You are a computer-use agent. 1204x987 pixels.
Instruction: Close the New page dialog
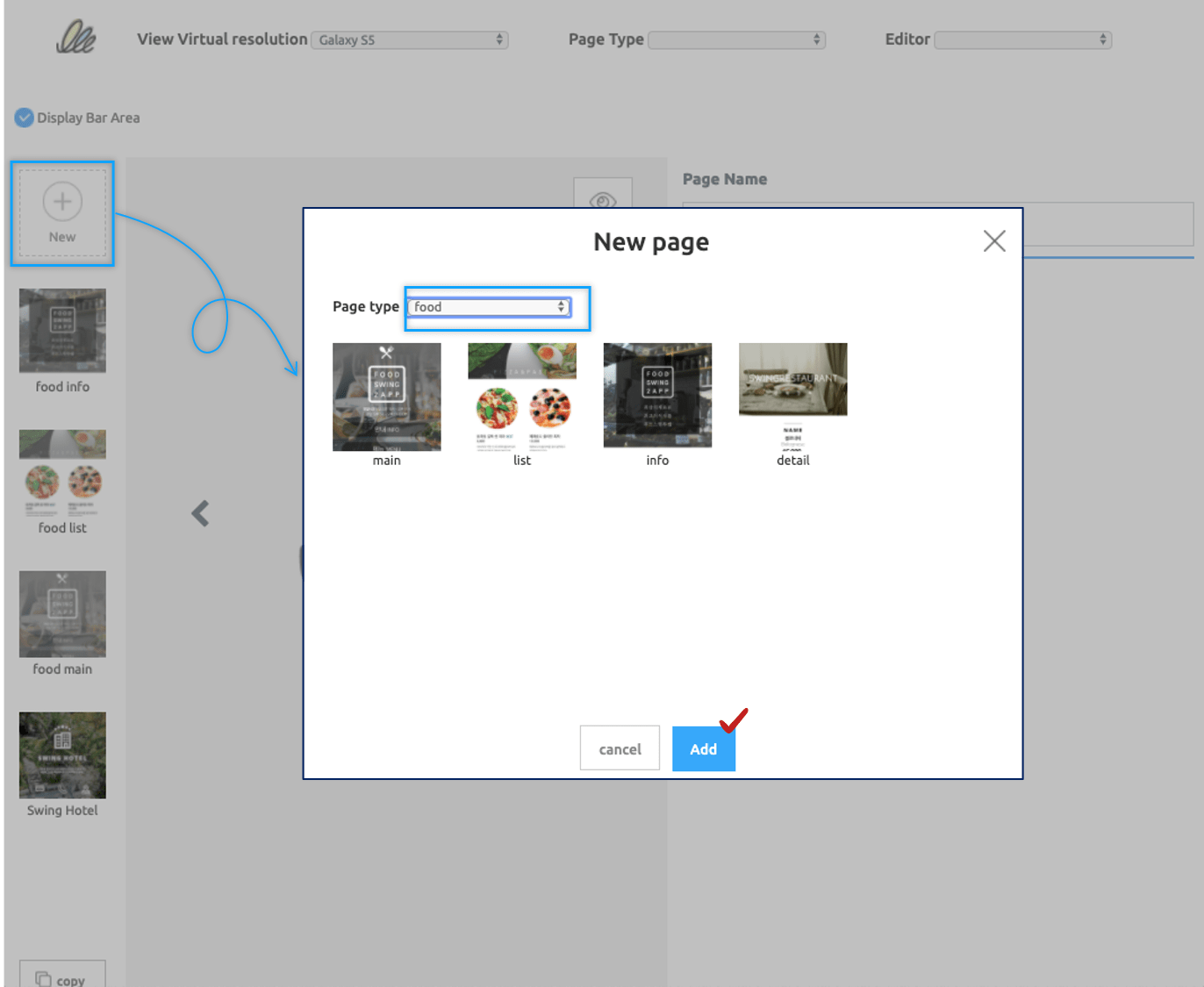[993, 241]
